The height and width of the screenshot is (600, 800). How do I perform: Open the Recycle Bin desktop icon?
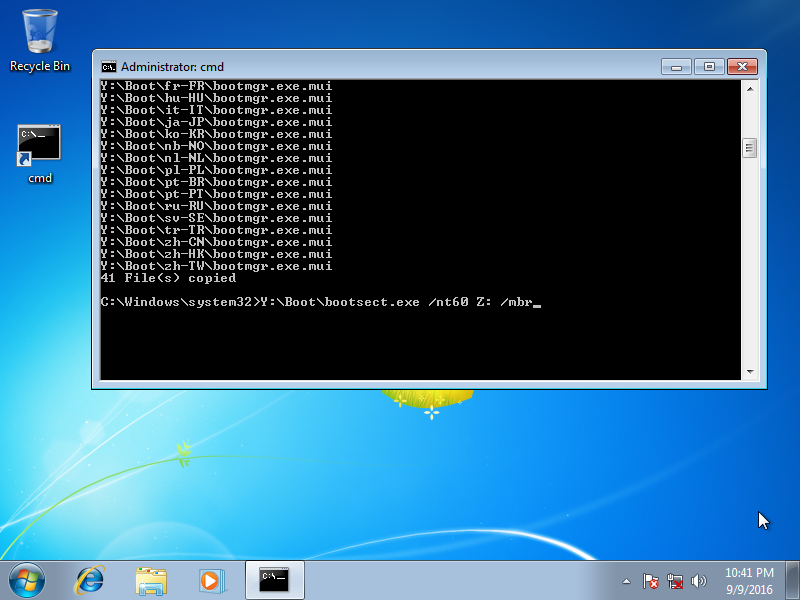click(40, 41)
